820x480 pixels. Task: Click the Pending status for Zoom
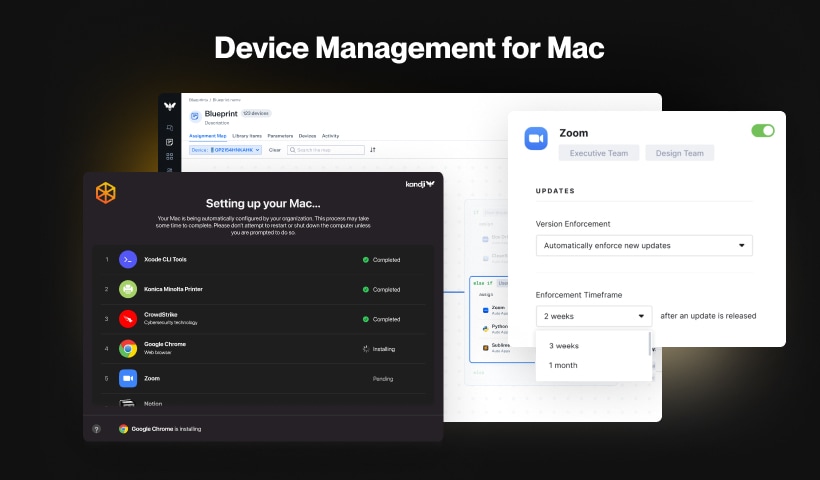click(383, 379)
